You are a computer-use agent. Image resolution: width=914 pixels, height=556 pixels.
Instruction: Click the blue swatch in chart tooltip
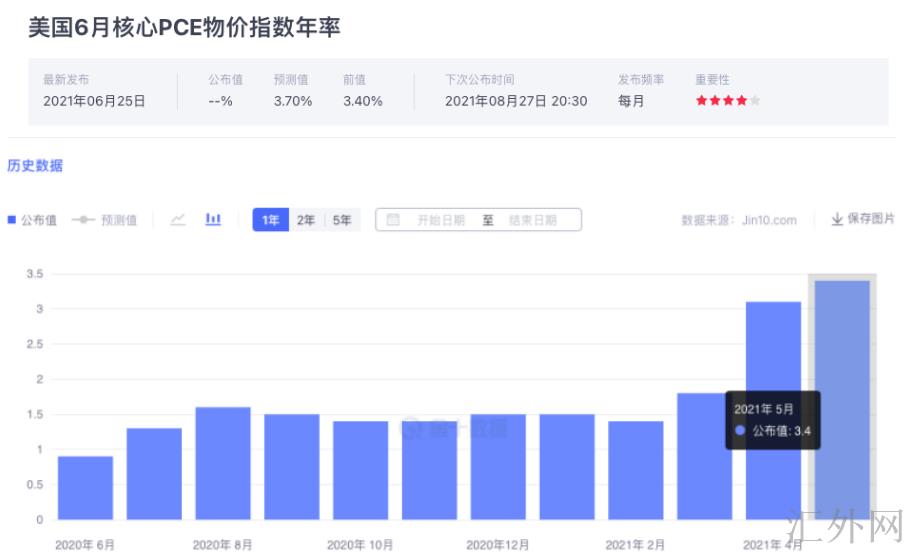pyautogui.click(x=740, y=430)
